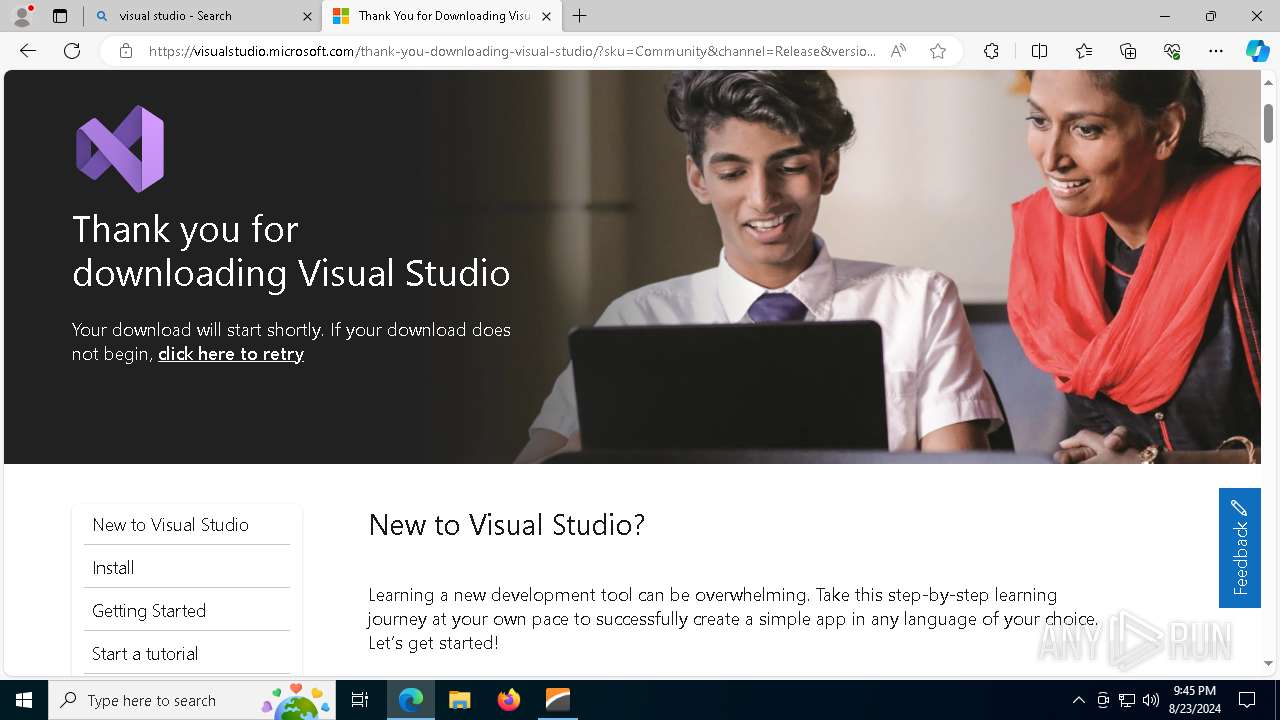Open the orange-striped taskbar app icon

point(558,700)
